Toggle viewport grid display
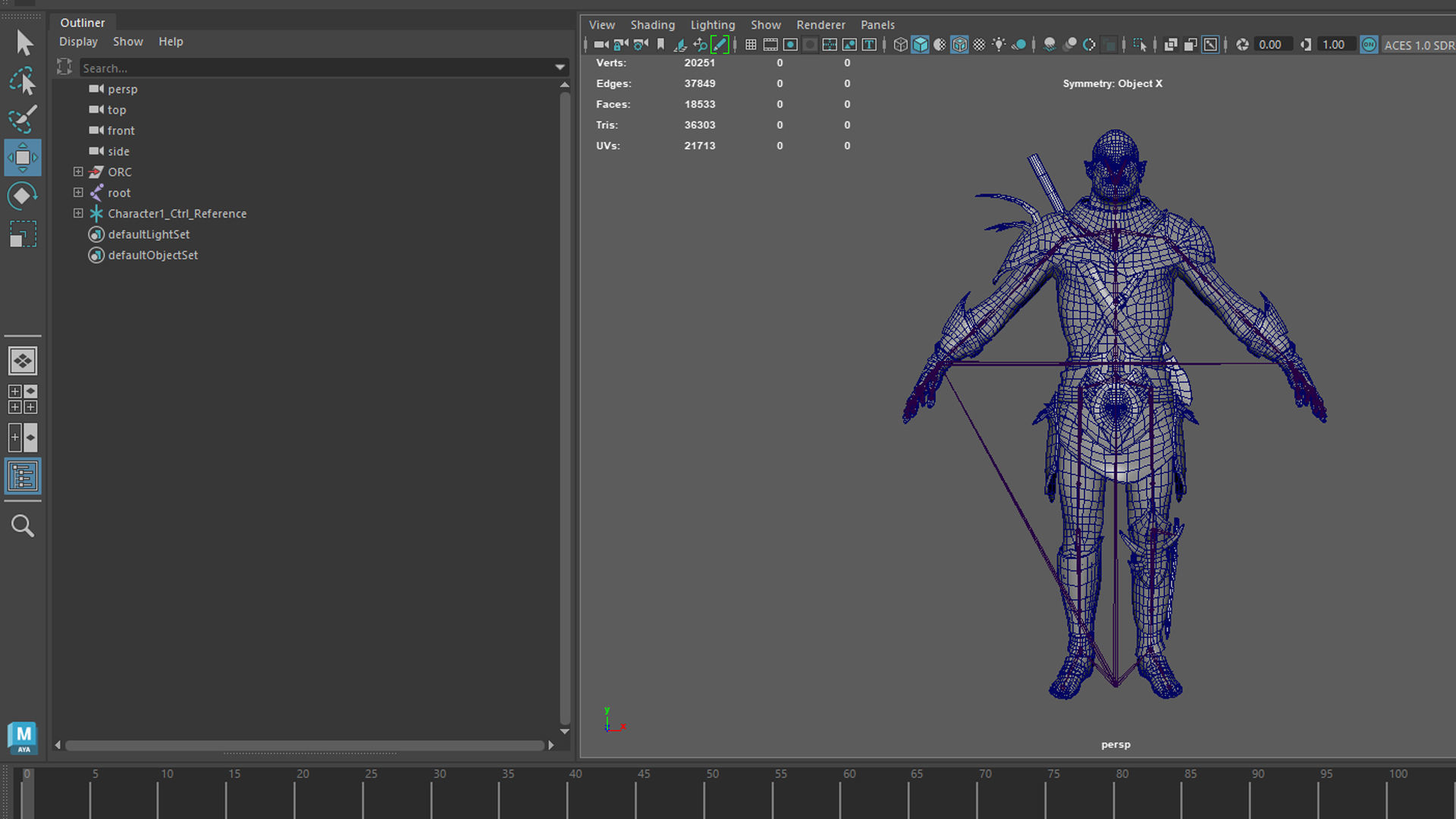 [x=751, y=45]
